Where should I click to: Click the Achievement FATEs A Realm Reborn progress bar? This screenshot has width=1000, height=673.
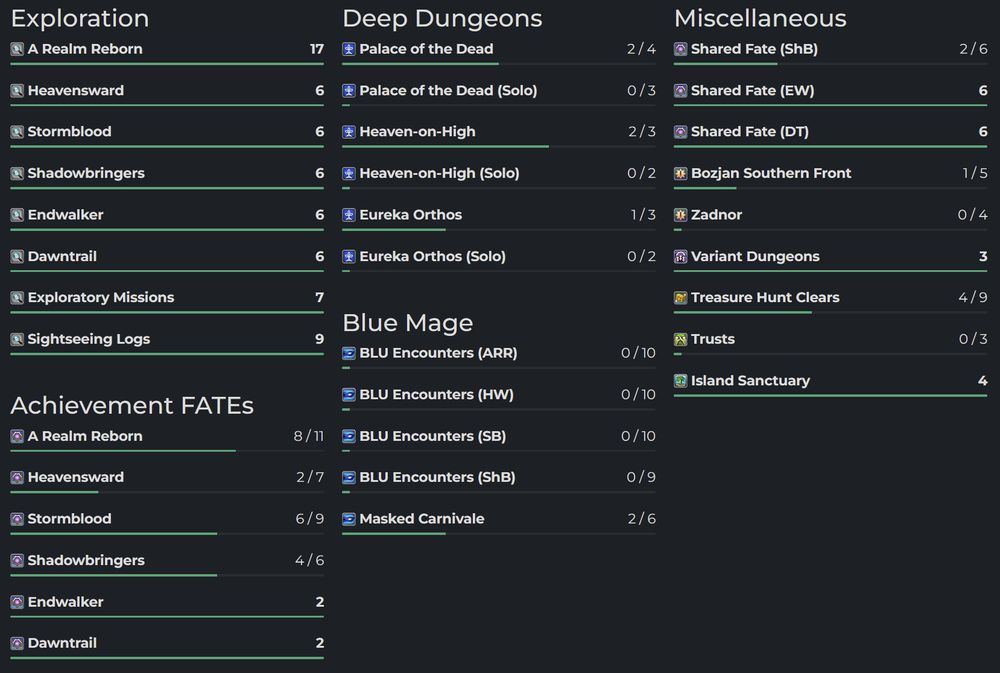coord(167,451)
